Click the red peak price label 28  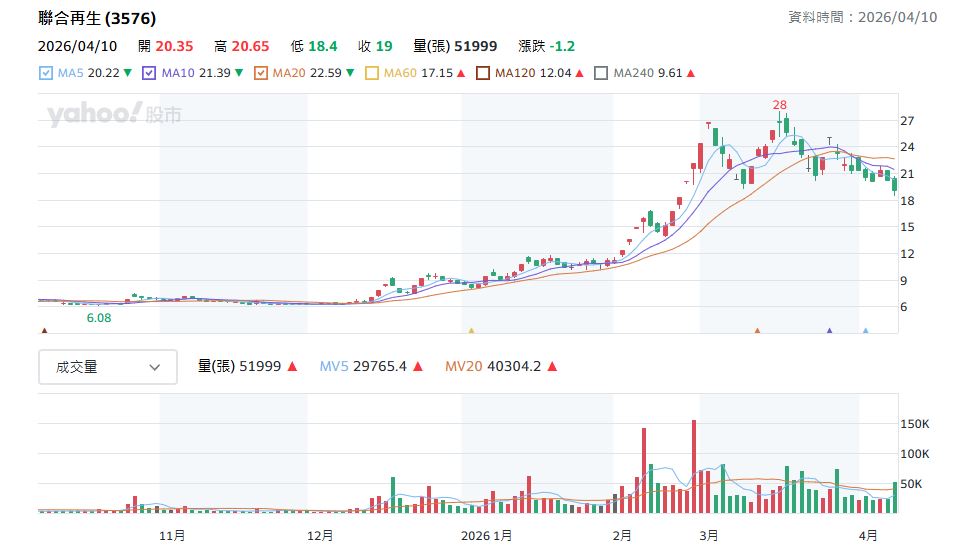click(779, 105)
